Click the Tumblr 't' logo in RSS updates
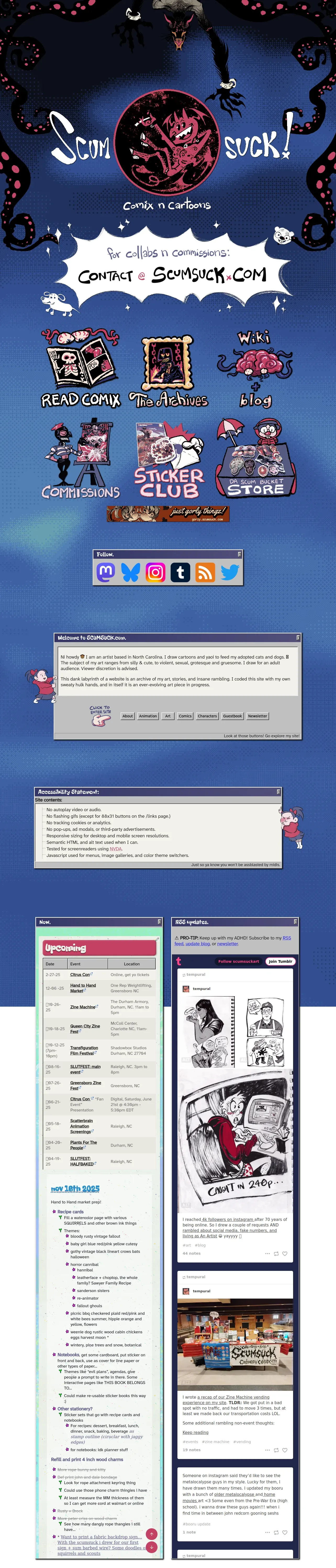Image resolution: width=336 pixels, height=1568 pixels. coord(179,961)
